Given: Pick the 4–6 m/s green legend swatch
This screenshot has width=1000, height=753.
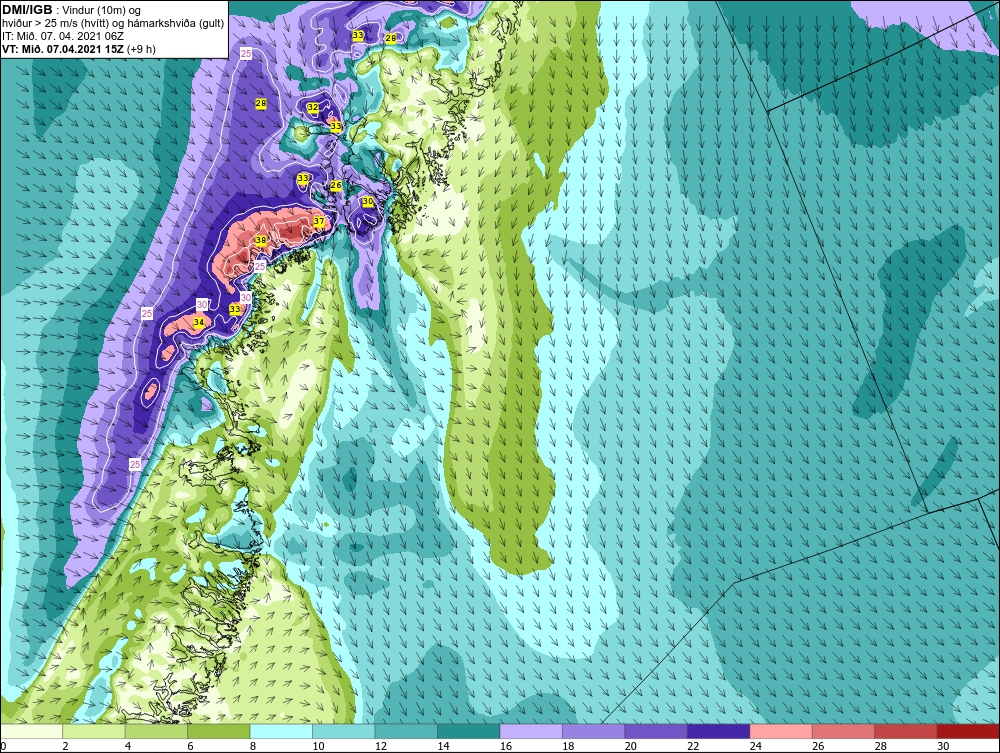Looking at the screenshot, I should click(x=156, y=731).
